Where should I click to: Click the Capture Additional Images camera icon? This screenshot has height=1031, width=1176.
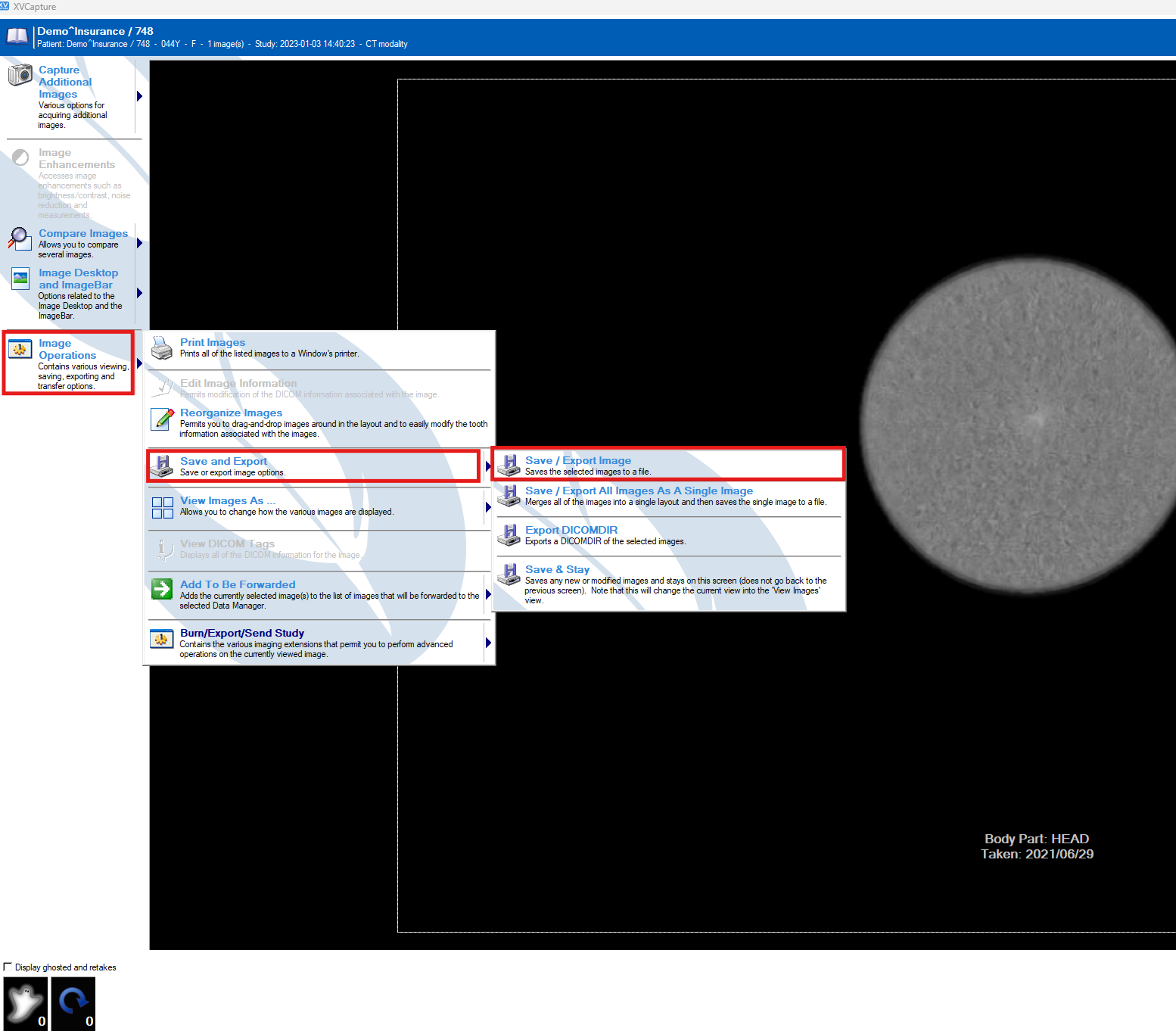coord(20,74)
